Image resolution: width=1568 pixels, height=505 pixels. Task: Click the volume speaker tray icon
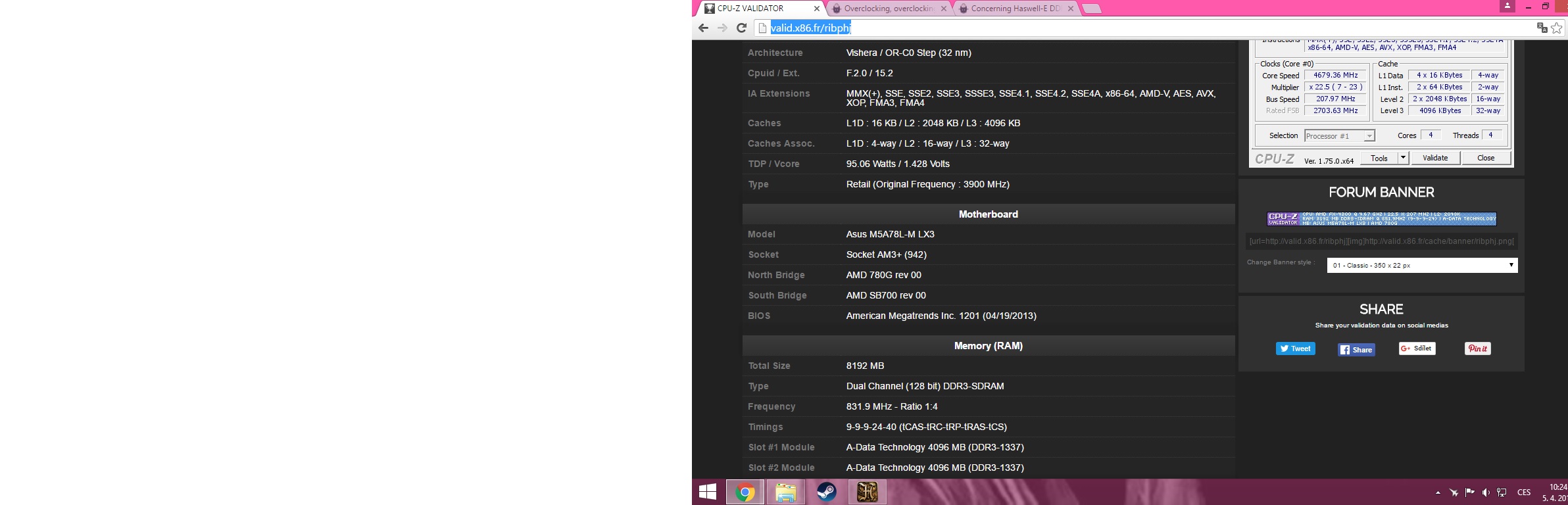tap(1486, 493)
